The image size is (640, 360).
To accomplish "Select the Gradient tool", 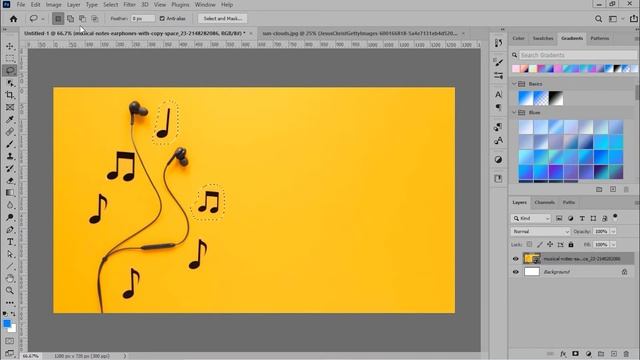I will [10, 193].
